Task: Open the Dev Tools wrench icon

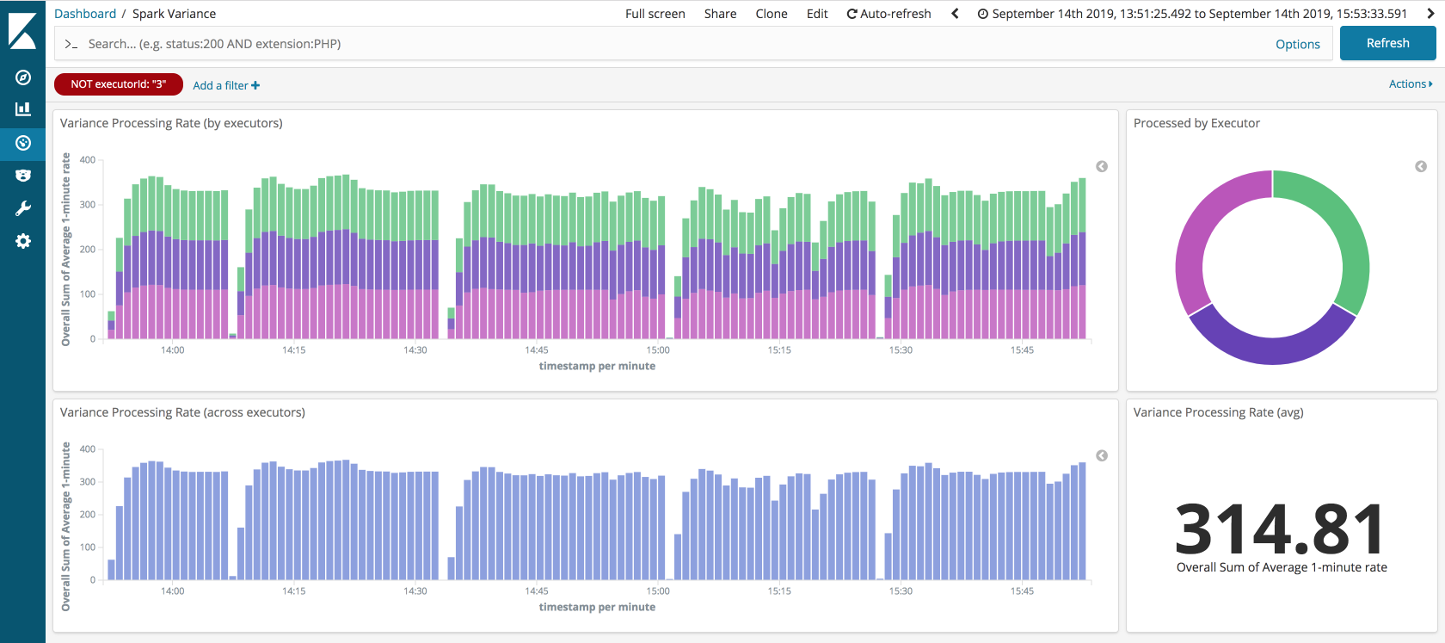Action: pyautogui.click(x=23, y=209)
